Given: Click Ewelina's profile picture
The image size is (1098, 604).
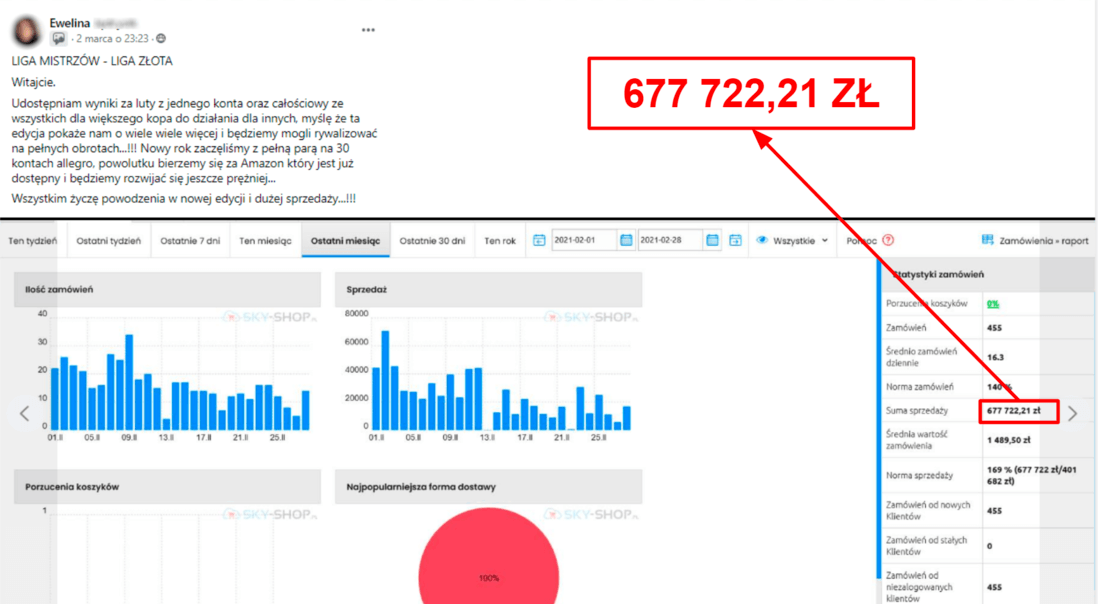Looking at the screenshot, I should click(27, 31).
